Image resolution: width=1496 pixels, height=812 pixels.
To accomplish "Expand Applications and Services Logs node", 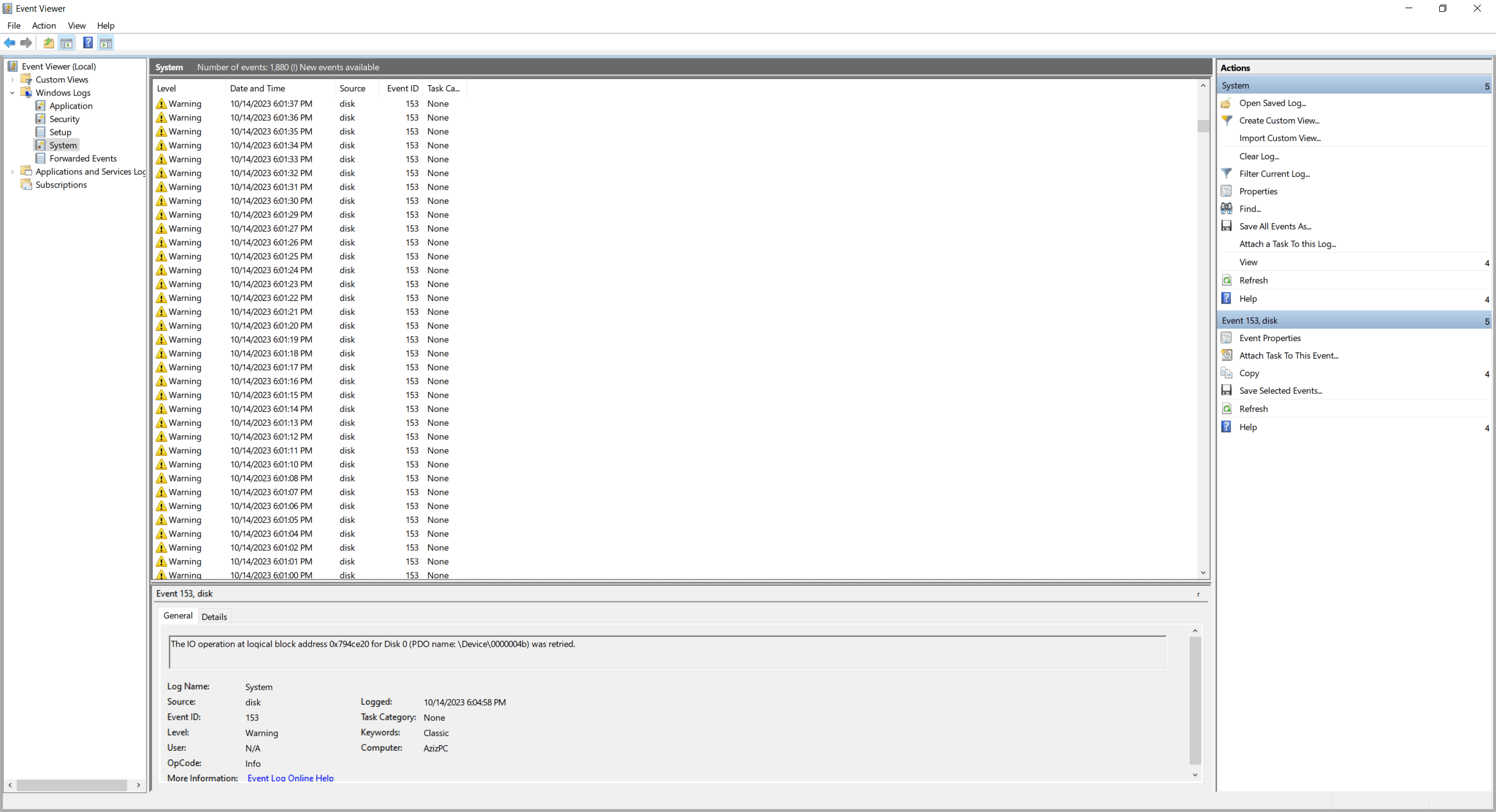I will tap(12, 172).
